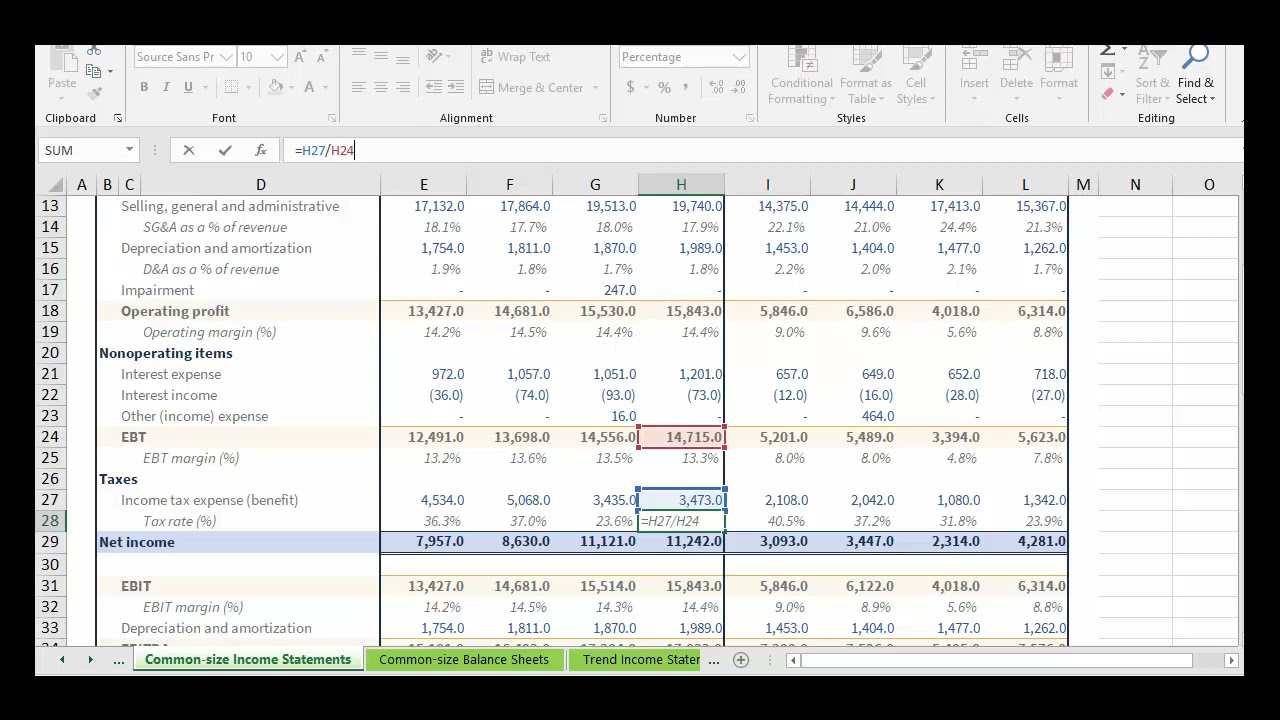The width and height of the screenshot is (1280, 720).
Task: Open Alignment dialog launcher
Action: pyautogui.click(x=603, y=118)
